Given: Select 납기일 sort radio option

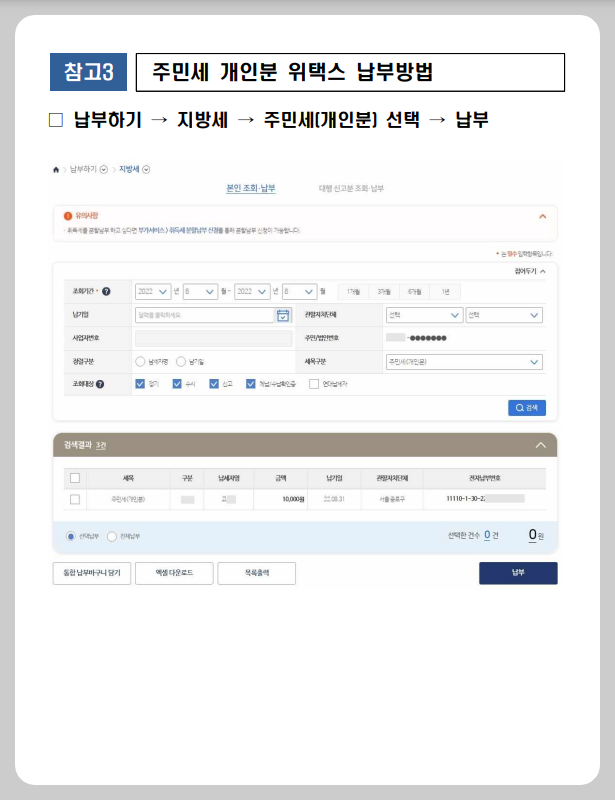Looking at the screenshot, I should click(181, 362).
